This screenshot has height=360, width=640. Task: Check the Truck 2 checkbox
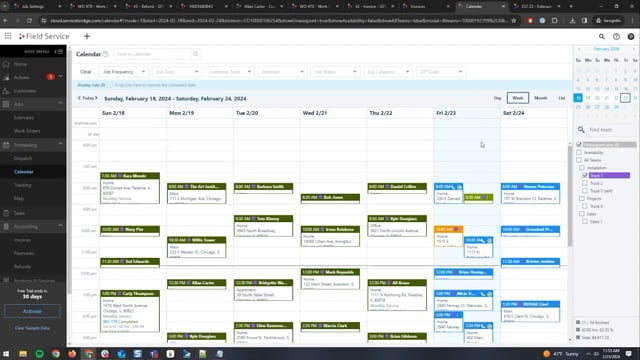[x=584, y=183]
